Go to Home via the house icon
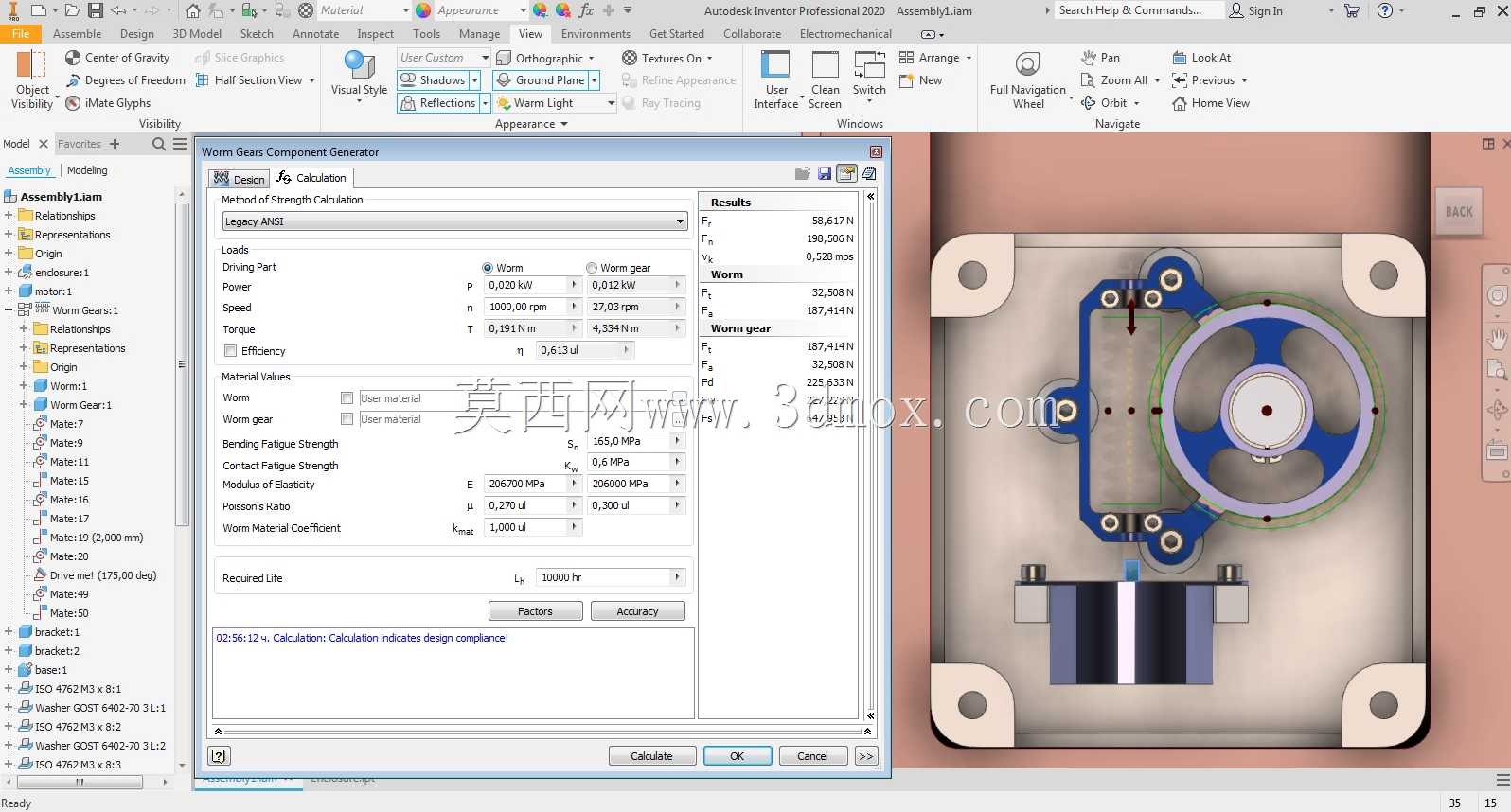1511x812 pixels. (193, 10)
